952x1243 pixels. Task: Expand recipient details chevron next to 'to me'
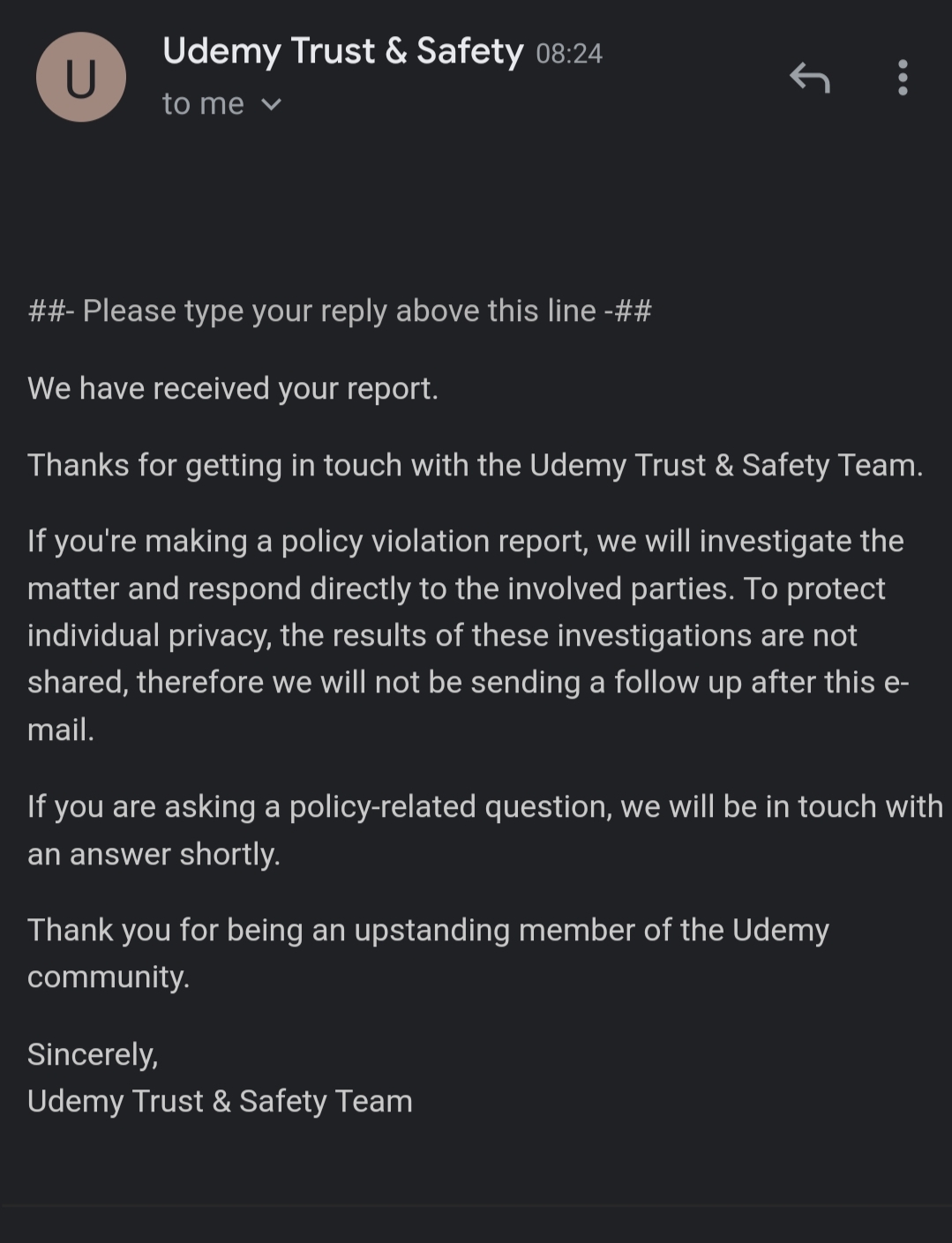(272, 105)
